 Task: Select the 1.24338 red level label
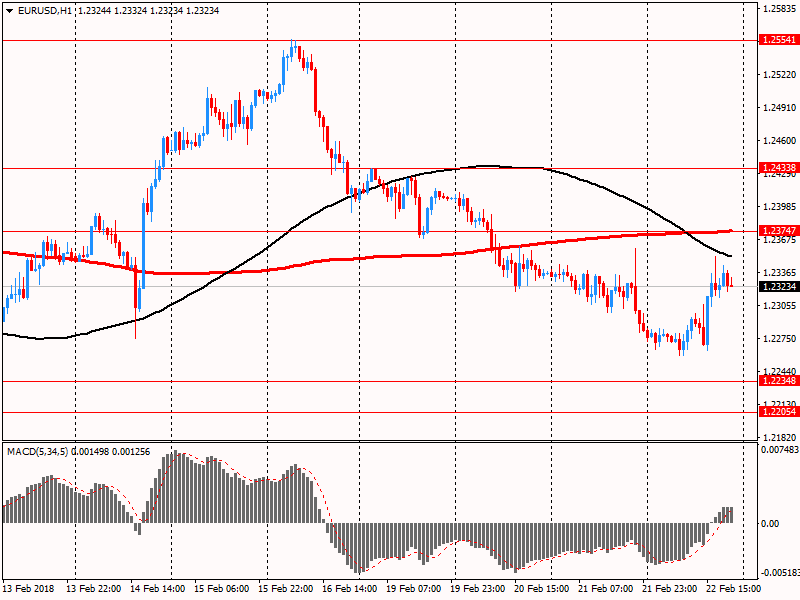coord(779,168)
